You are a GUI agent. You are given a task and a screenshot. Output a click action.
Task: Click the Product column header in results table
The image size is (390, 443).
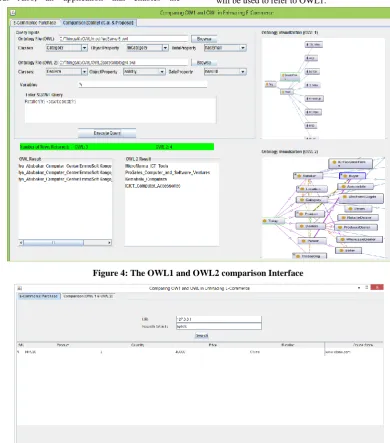click(63, 345)
